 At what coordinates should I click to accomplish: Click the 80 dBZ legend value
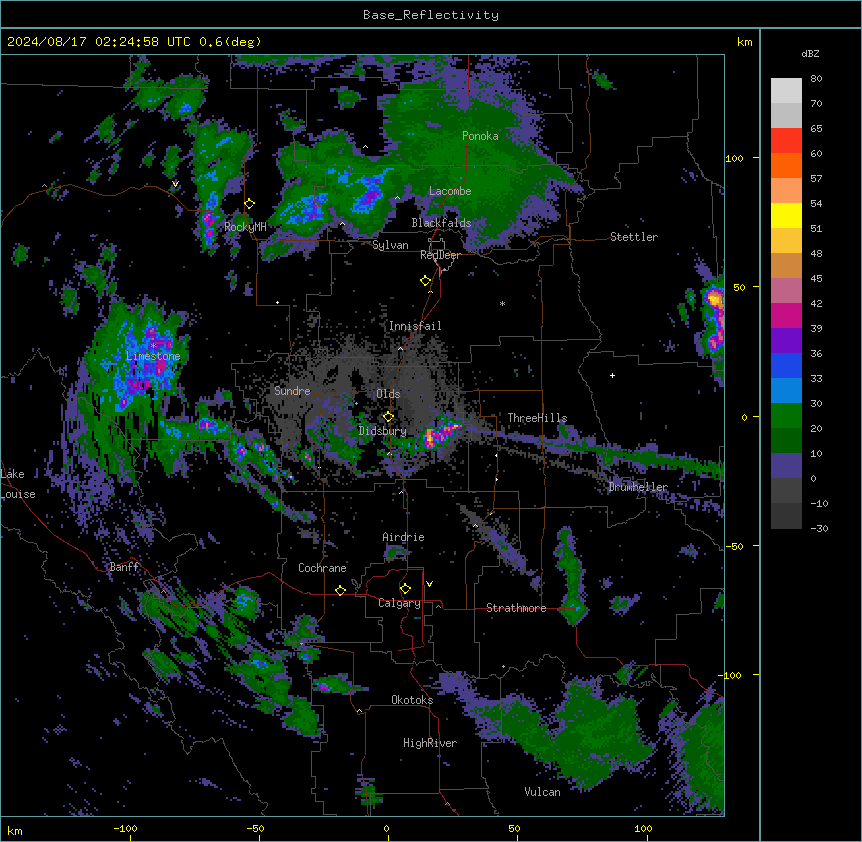[816, 79]
